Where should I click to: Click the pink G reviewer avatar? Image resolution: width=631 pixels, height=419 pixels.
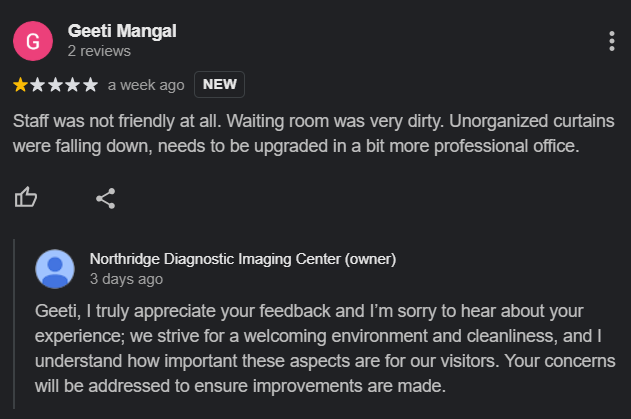33,41
